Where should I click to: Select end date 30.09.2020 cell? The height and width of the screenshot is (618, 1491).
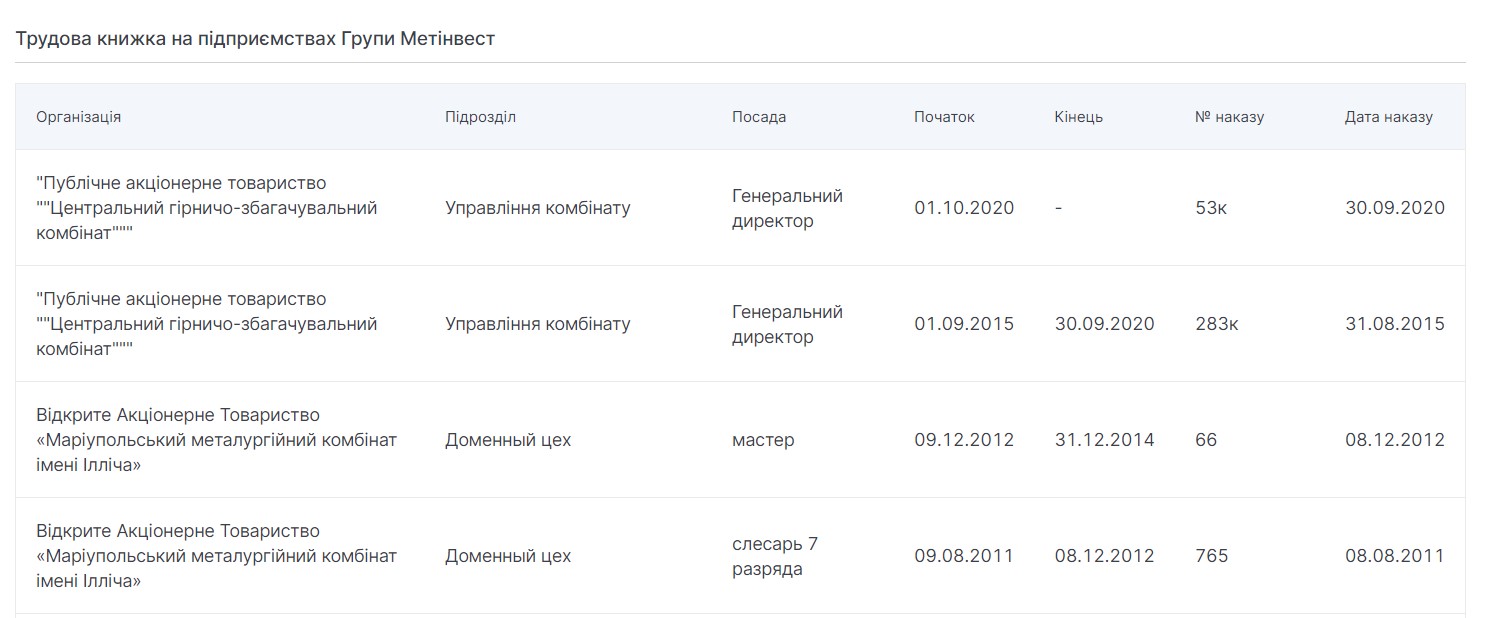tap(1104, 324)
